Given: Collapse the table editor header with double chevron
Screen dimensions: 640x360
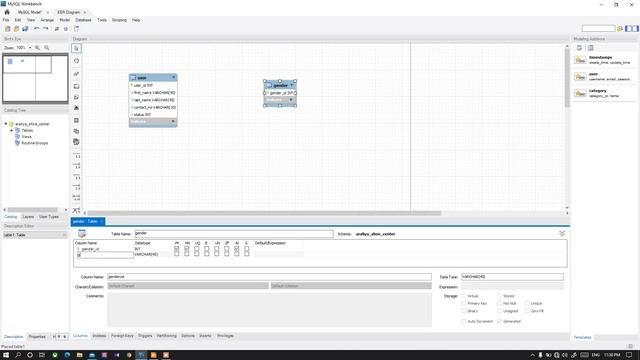Looking at the screenshot, I should (x=562, y=233).
